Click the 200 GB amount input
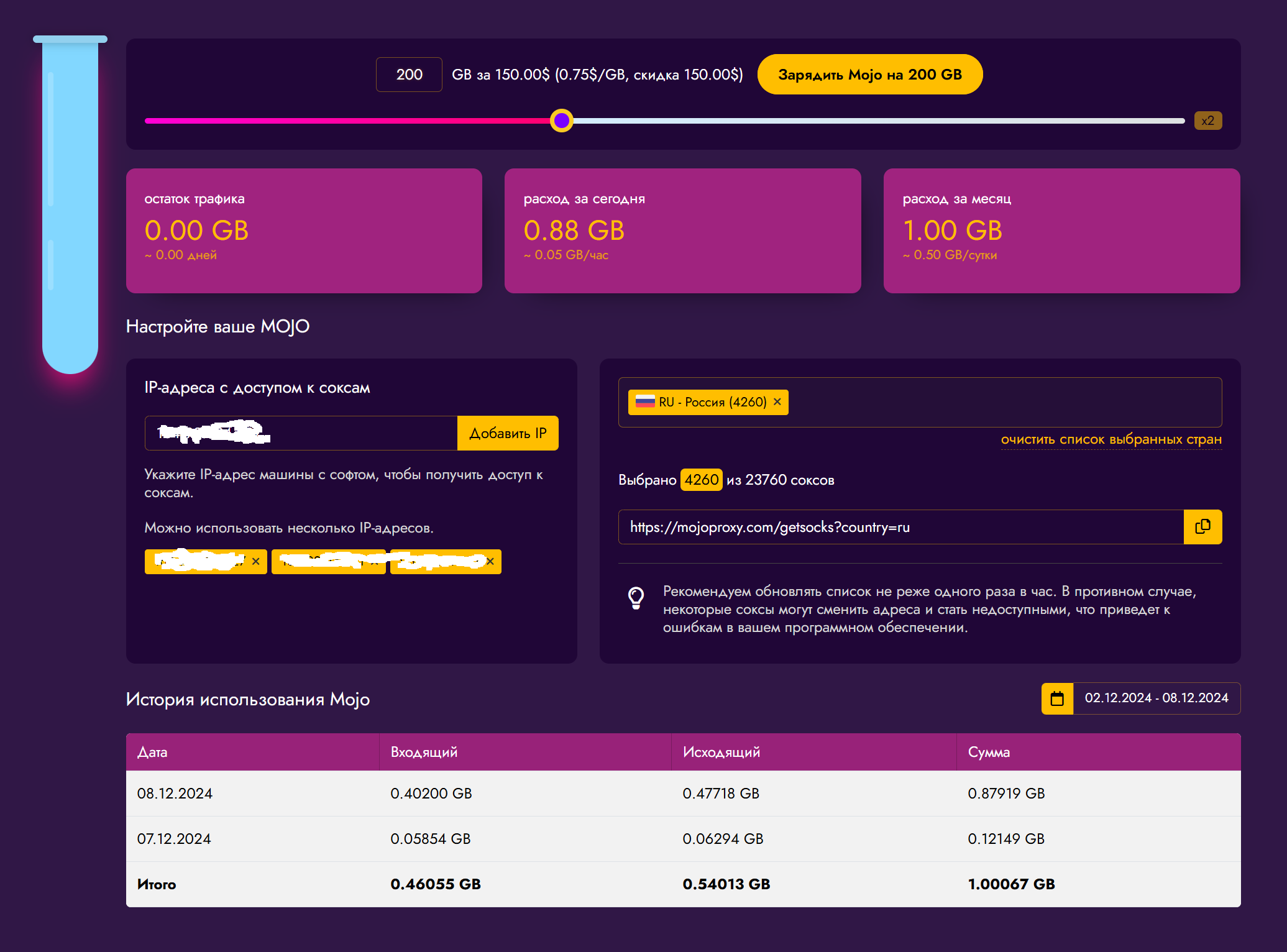The width and height of the screenshot is (1287, 952). [x=409, y=75]
